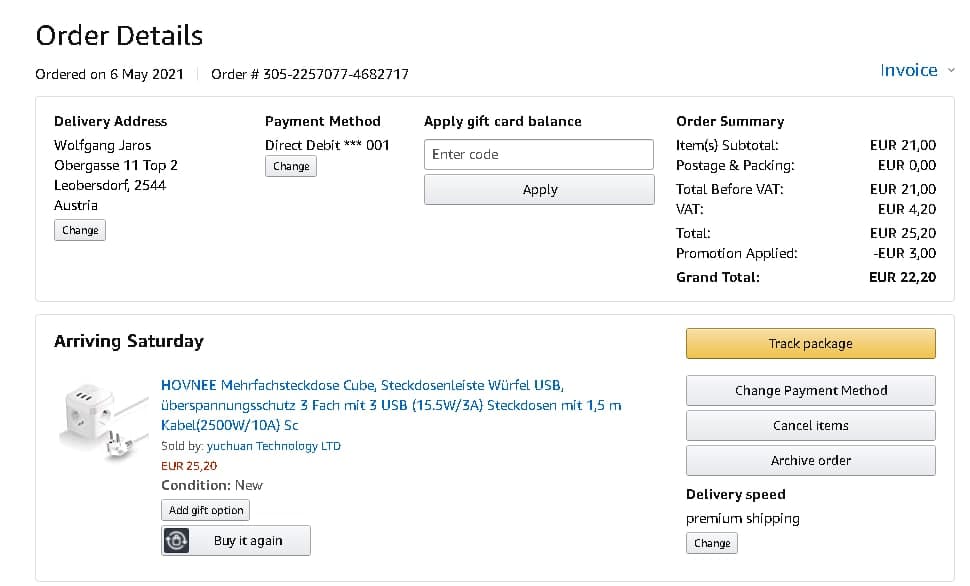970x586 pixels.
Task: Focus the gift card Enter code field
Action: coord(539,154)
